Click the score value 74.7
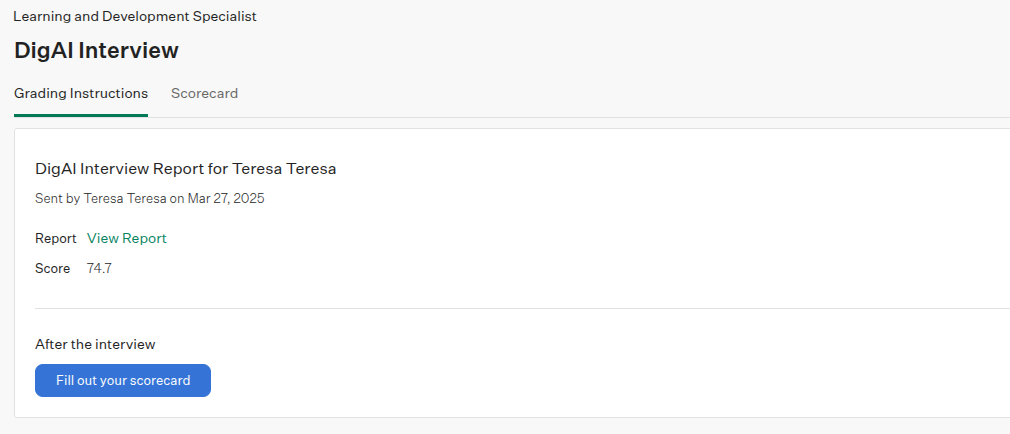Viewport: 1010px width, 434px height. coord(99,269)
